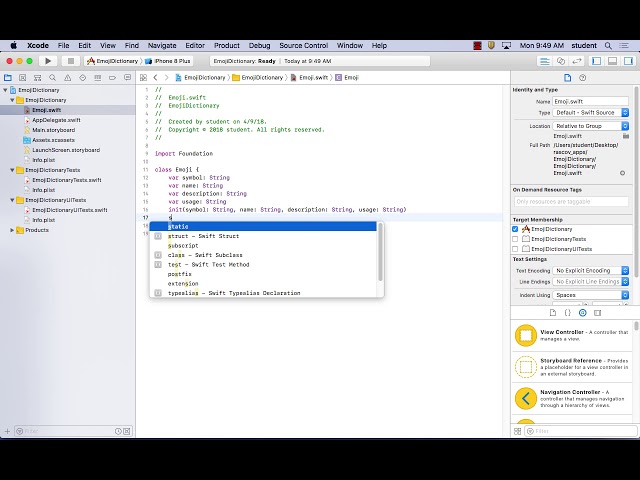The image size is (640, 480).
Task: Collapse the EmojiDictionary project root
Action: click(5, 90)
